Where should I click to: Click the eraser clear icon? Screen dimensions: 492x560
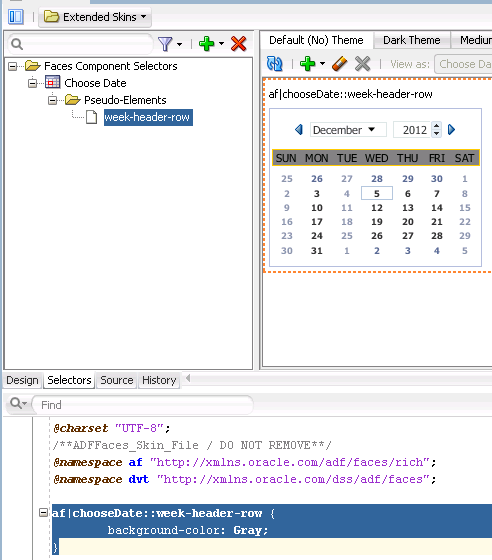point(340,64)
